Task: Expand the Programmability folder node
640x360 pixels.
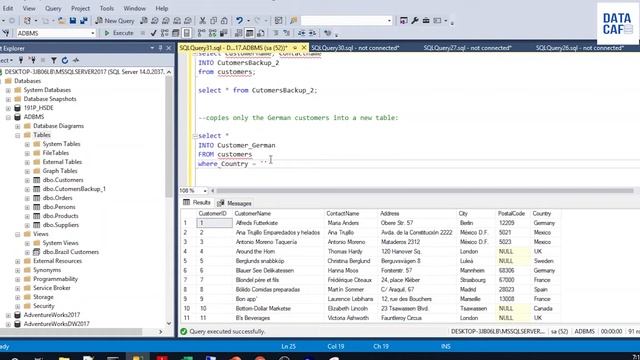Action: (18, 279)
